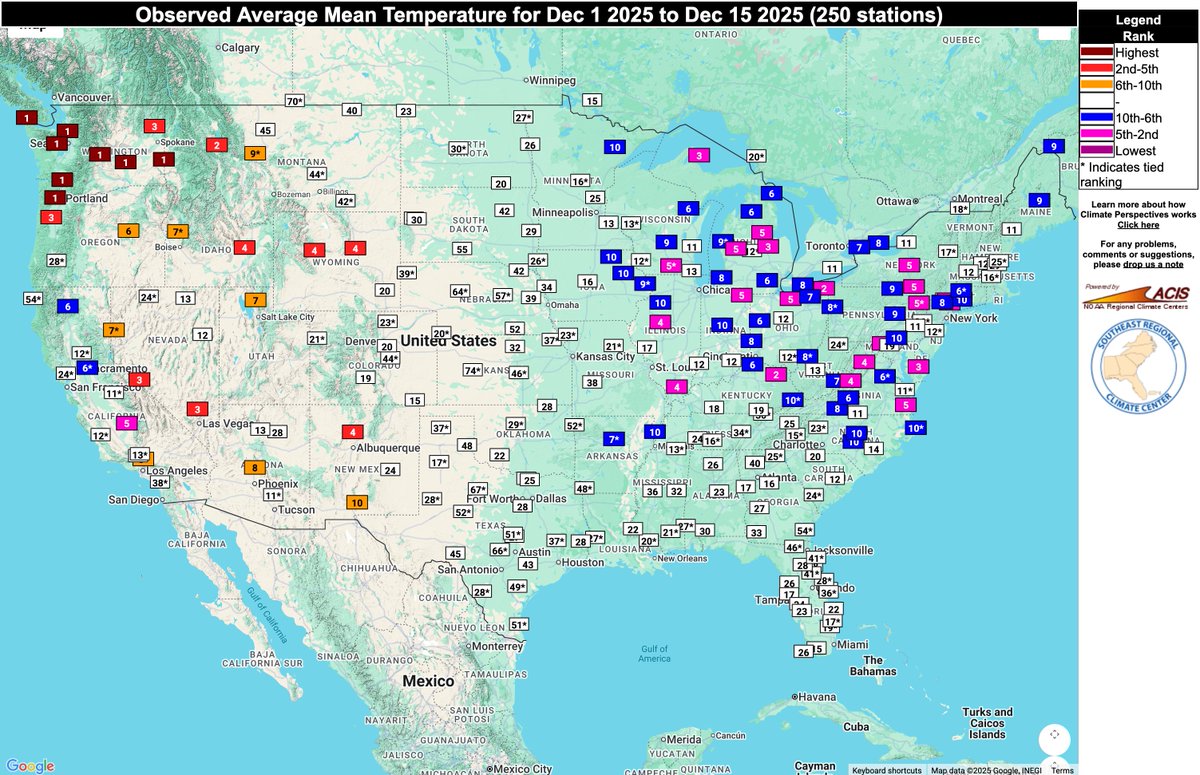Click the pink "5th-2nd" legend color swatch
Viewport: 1200px width, 775px height.
coord(1098,133)
